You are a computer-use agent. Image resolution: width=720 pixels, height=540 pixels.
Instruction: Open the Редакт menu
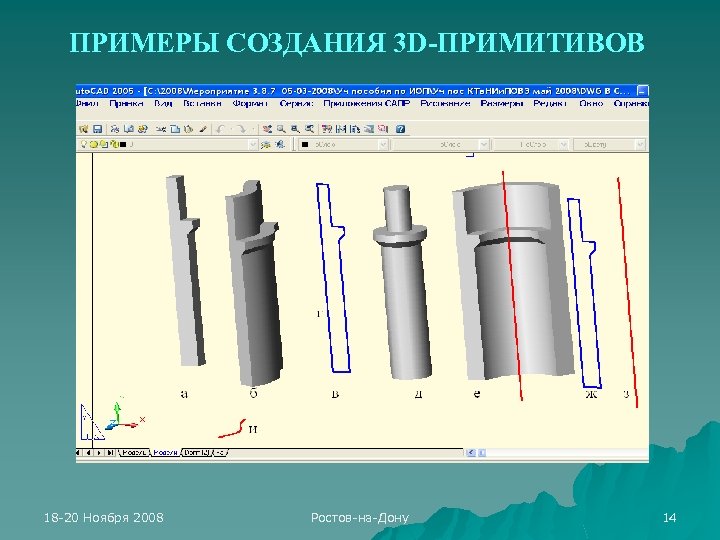point(550,104)
